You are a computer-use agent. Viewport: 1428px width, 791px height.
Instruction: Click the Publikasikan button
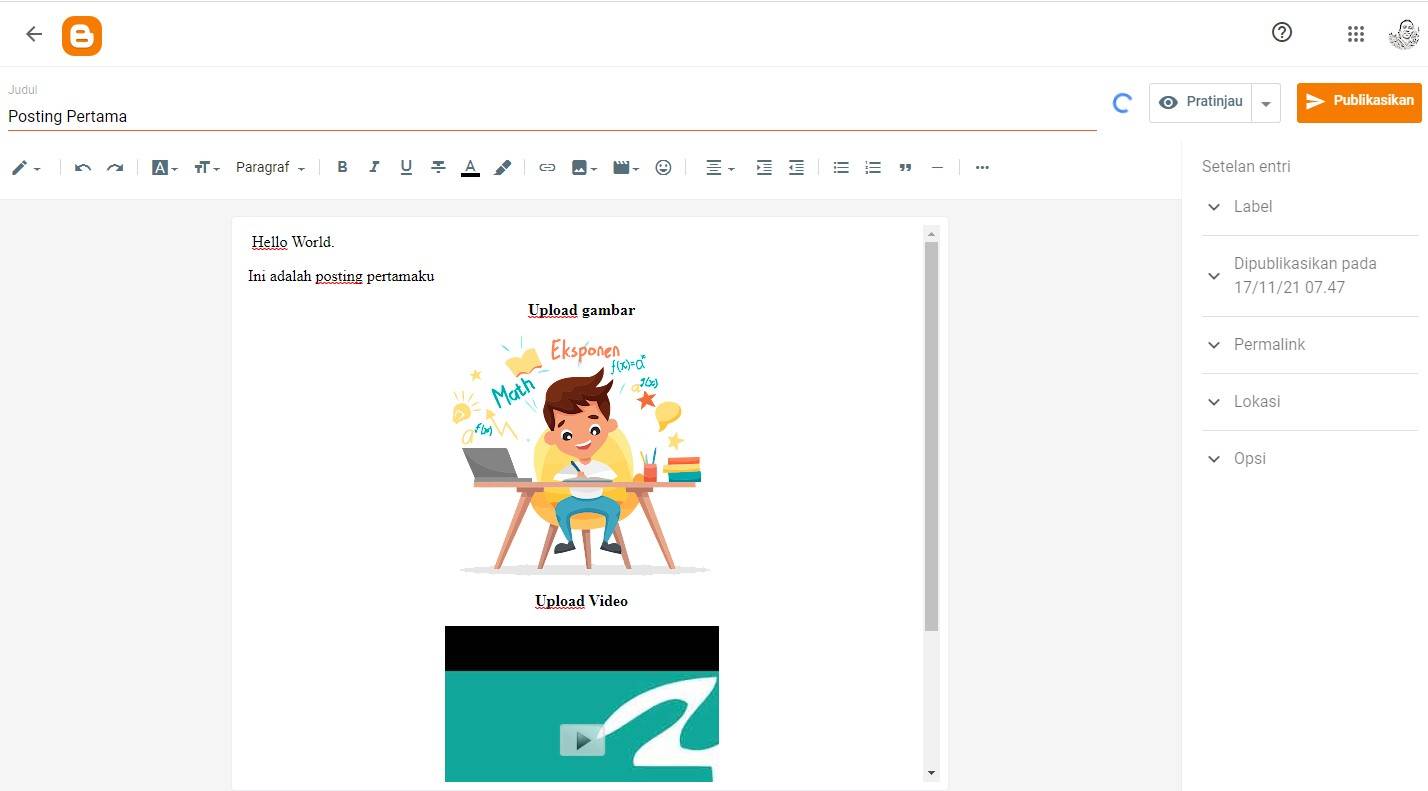click(1358, 102)
